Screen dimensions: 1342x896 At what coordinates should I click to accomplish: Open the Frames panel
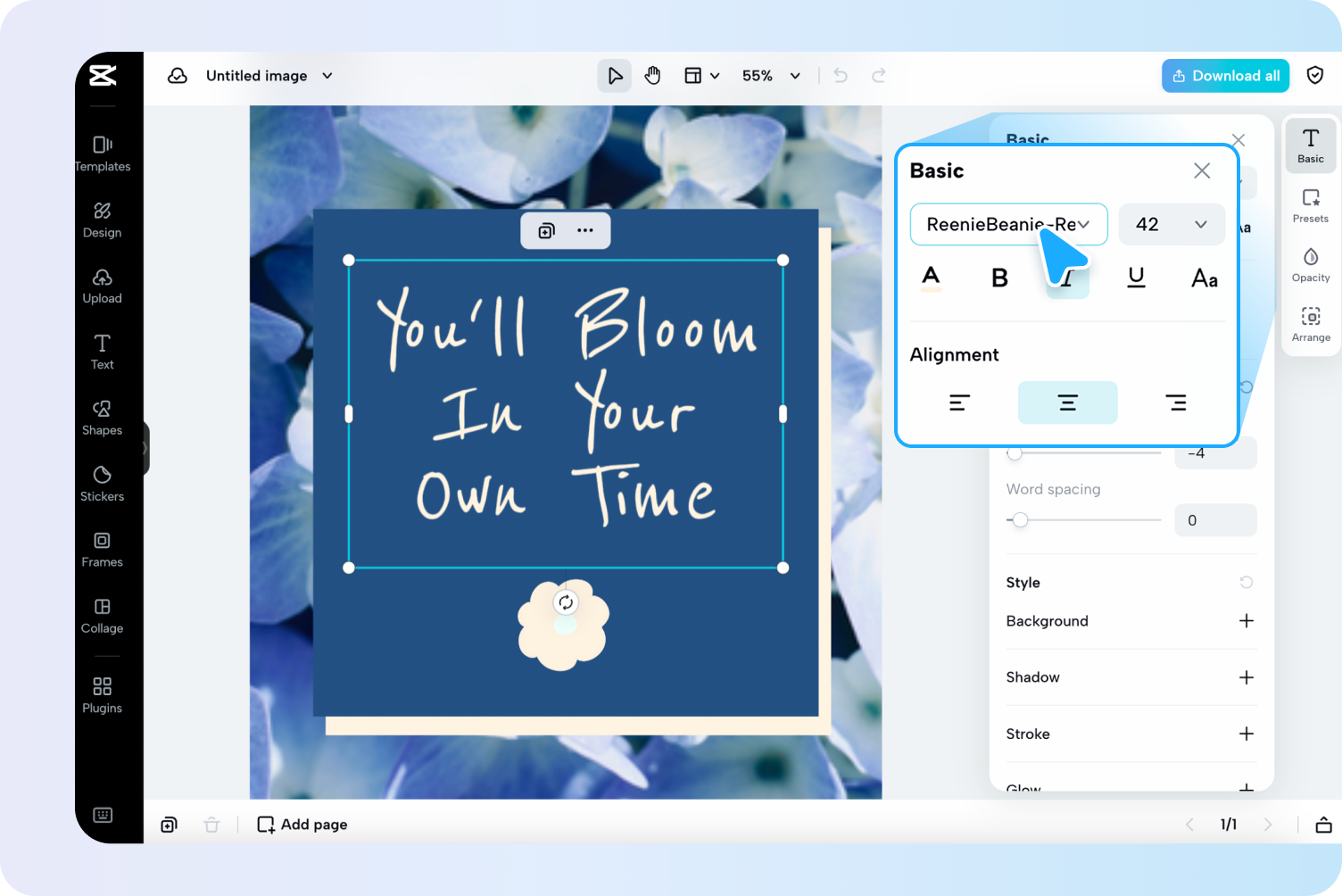click(x=102, y=548)
